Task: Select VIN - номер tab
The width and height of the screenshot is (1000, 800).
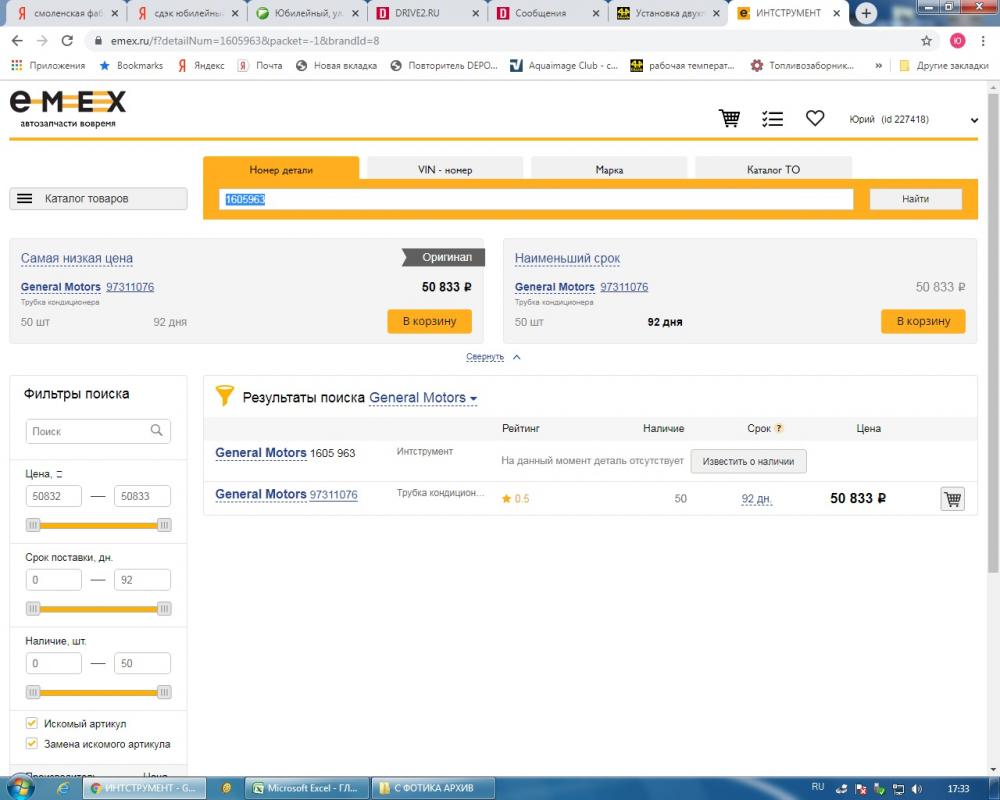Action: tap(445, 170)
